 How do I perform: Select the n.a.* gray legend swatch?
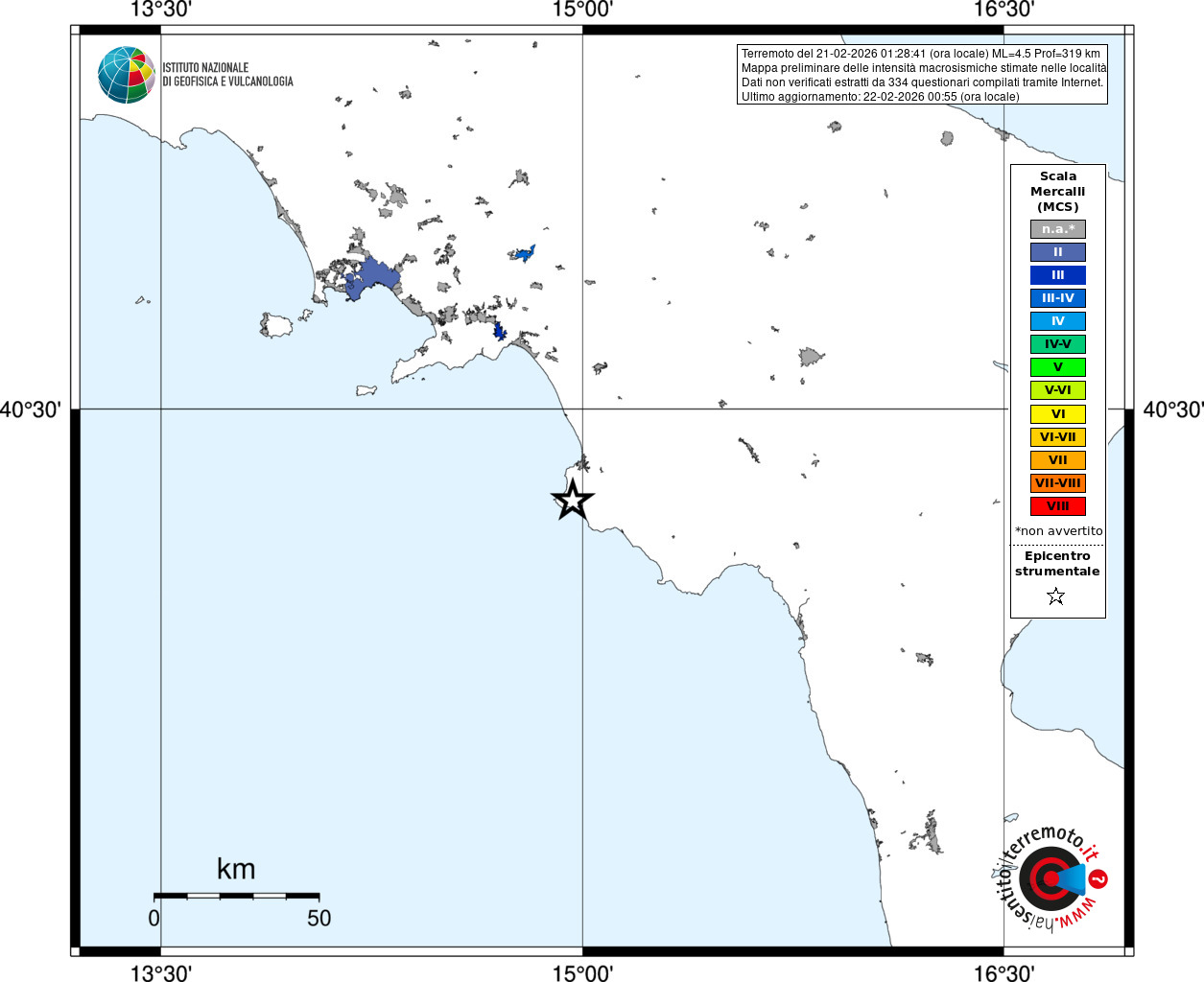[1058, 229]
